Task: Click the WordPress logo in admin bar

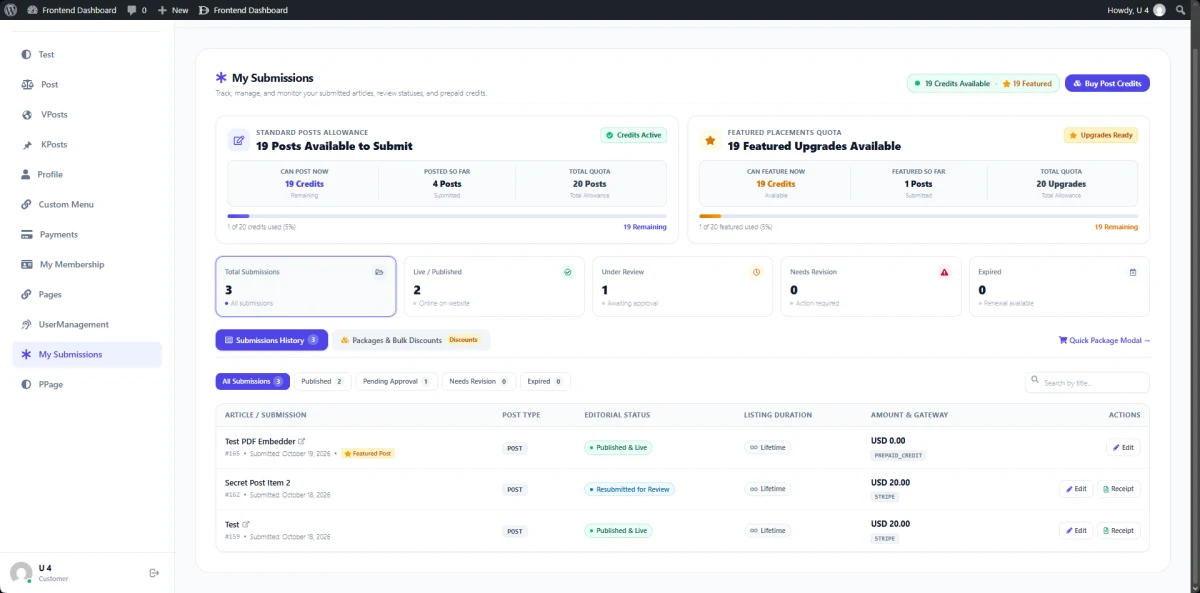Action: (11, 10)
